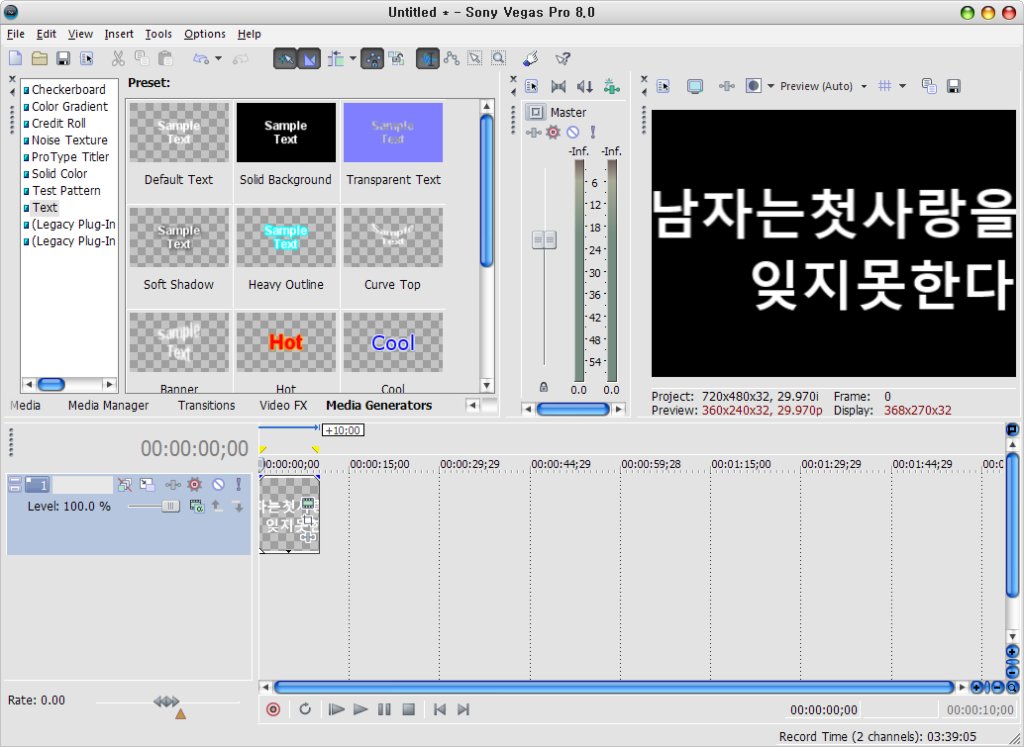
Task: Mute the Master bus
Action: click(x=573, y=133)
